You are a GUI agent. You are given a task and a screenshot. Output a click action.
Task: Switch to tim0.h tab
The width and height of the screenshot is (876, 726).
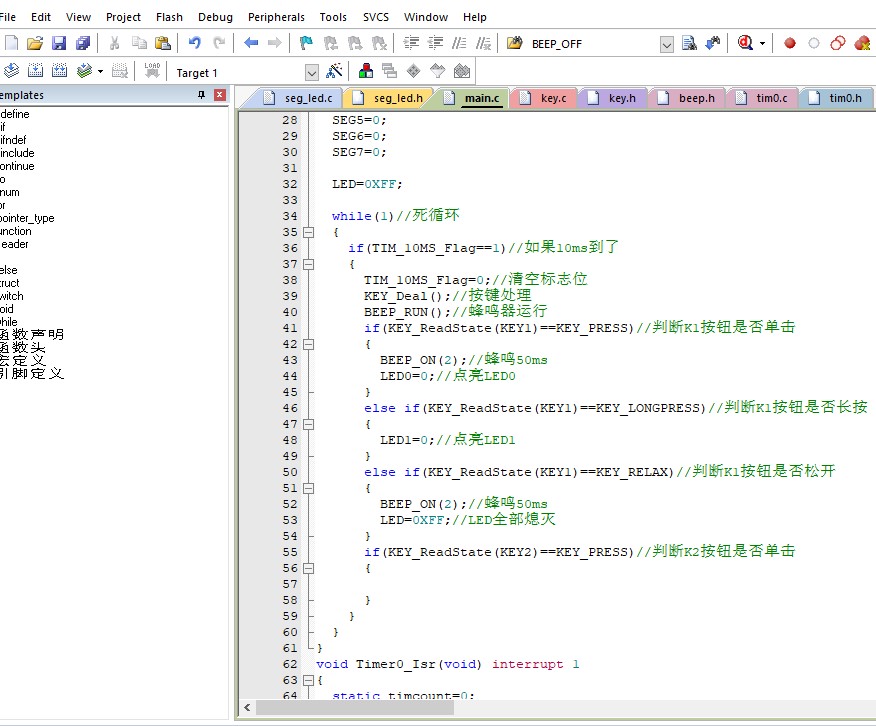[836, 98]
